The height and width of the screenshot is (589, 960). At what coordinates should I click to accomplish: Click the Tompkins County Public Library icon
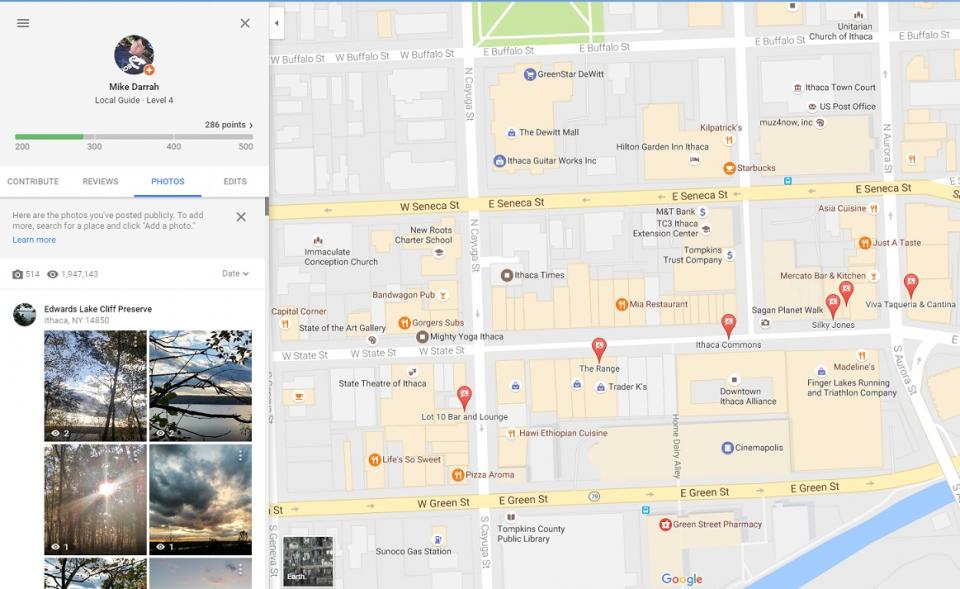[x=511, y=517]
